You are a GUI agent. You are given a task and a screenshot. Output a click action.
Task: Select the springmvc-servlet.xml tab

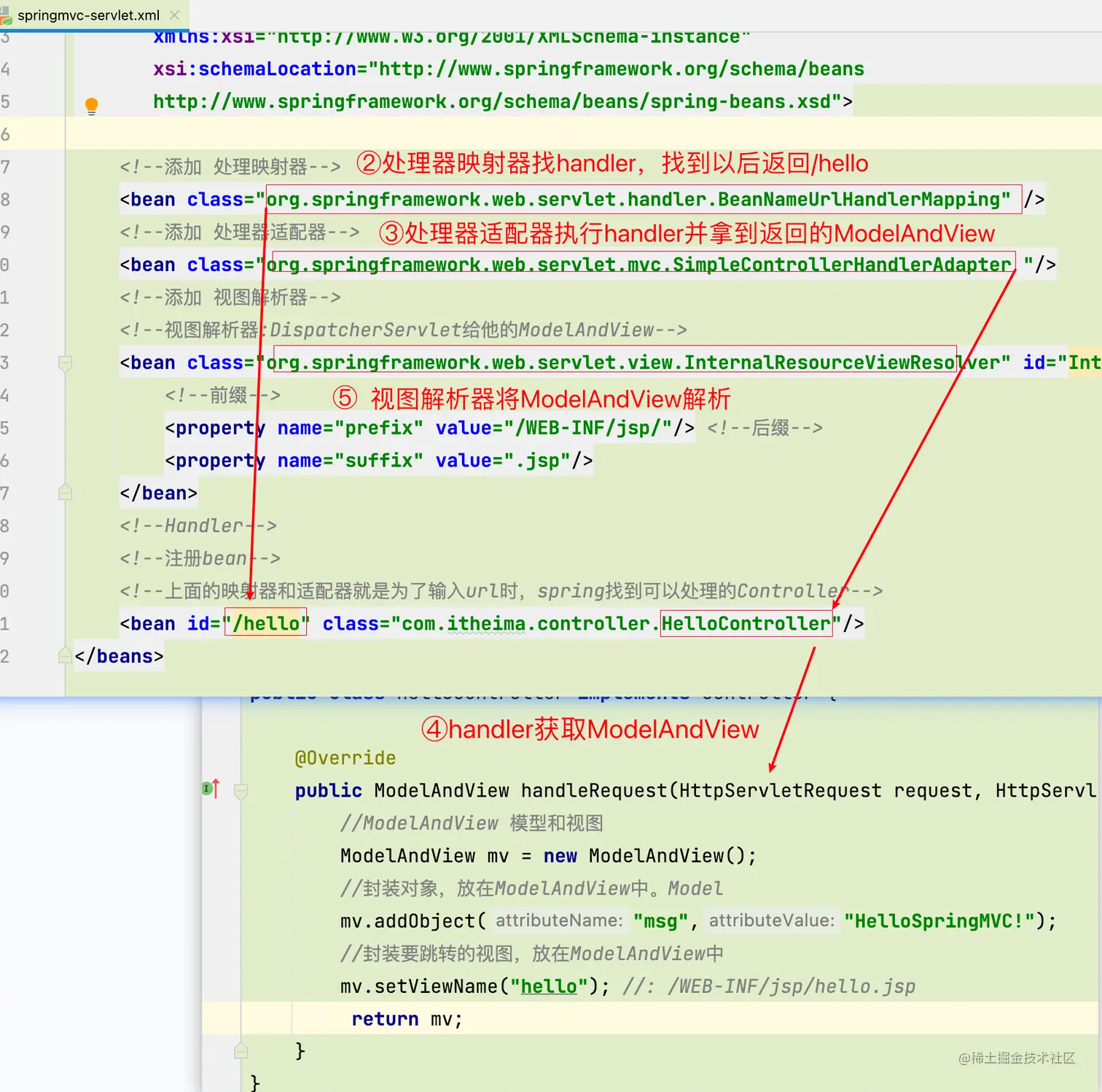[94, 15]
